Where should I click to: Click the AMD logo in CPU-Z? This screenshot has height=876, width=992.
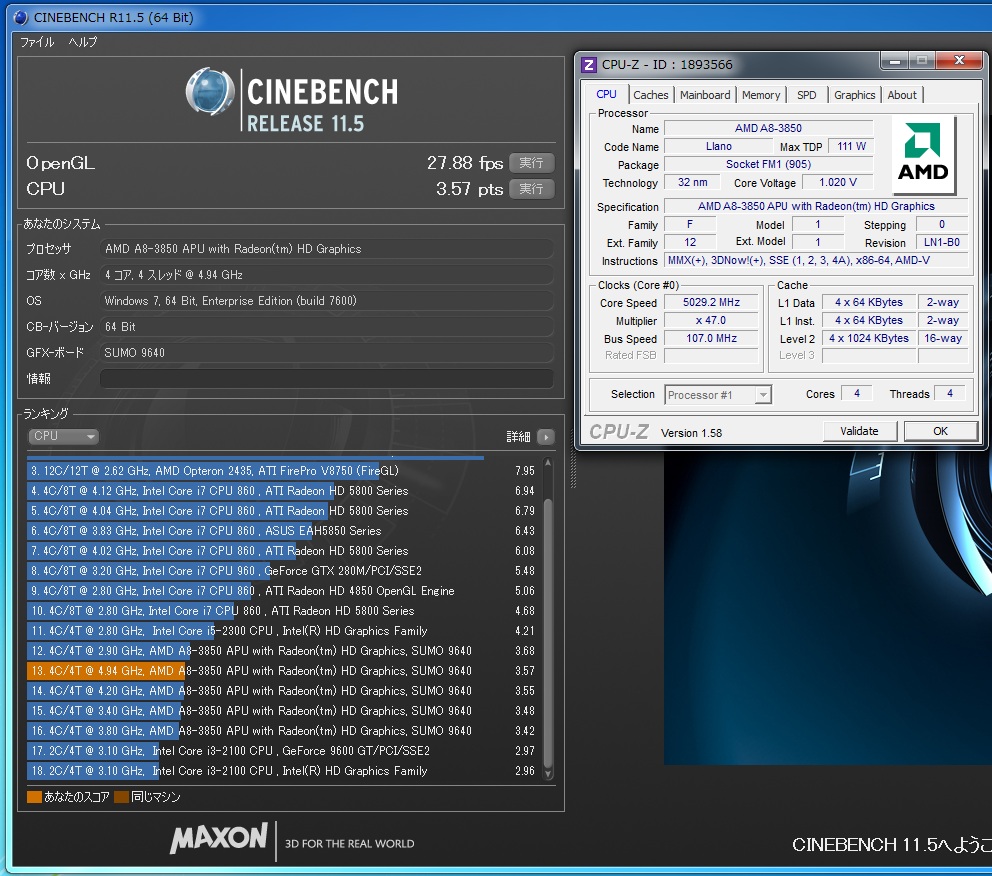(923, 155)
